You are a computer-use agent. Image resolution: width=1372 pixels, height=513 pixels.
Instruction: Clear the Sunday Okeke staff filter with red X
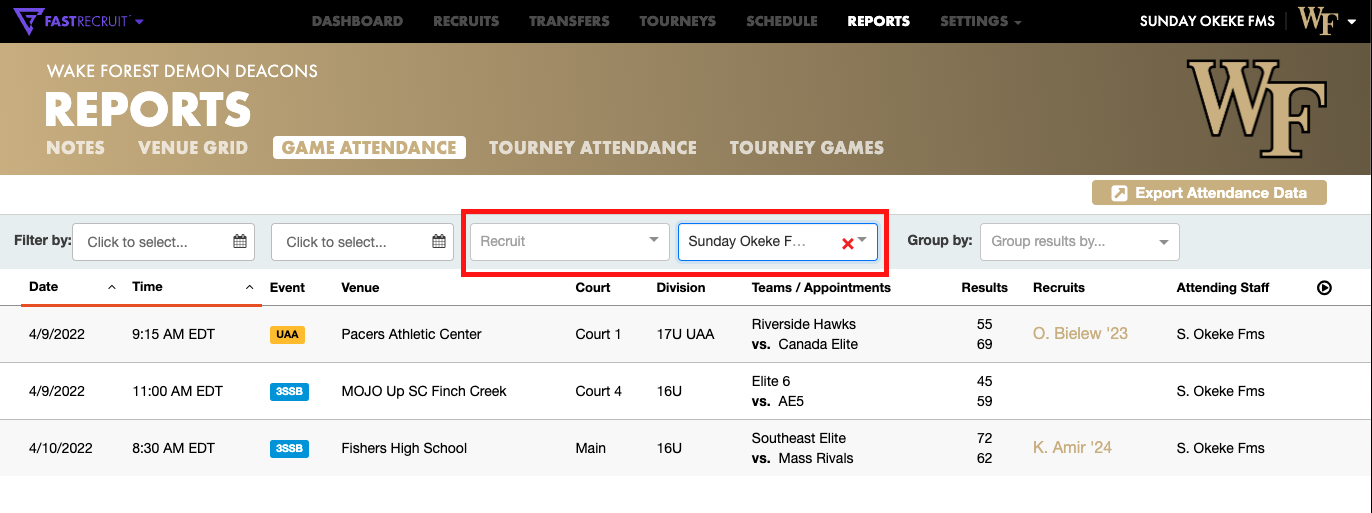847,243
